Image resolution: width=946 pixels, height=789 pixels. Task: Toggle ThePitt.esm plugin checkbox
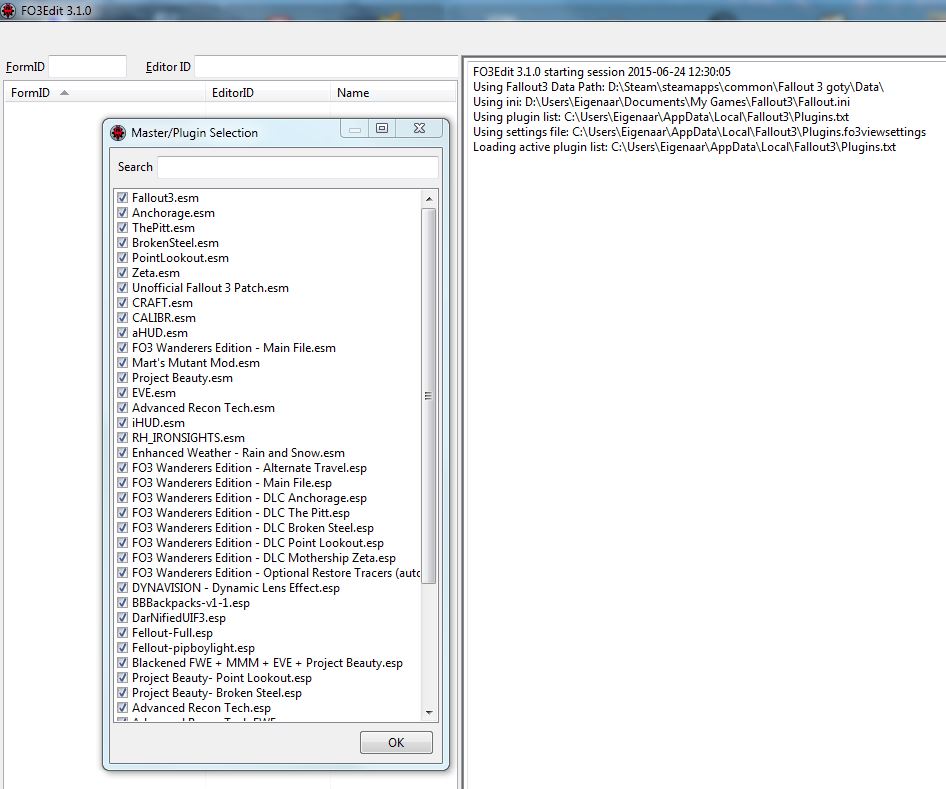[122, 228]
